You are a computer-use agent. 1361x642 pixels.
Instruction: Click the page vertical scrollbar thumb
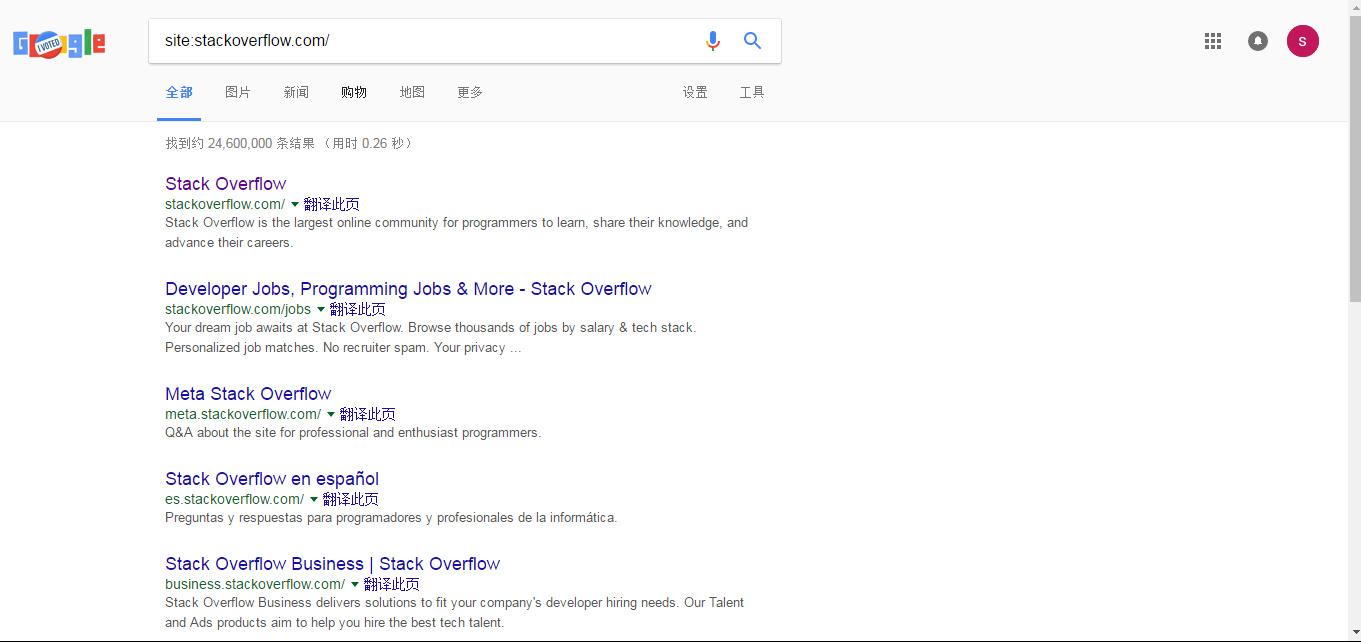pyautogui.click(x=1355, y=158)
